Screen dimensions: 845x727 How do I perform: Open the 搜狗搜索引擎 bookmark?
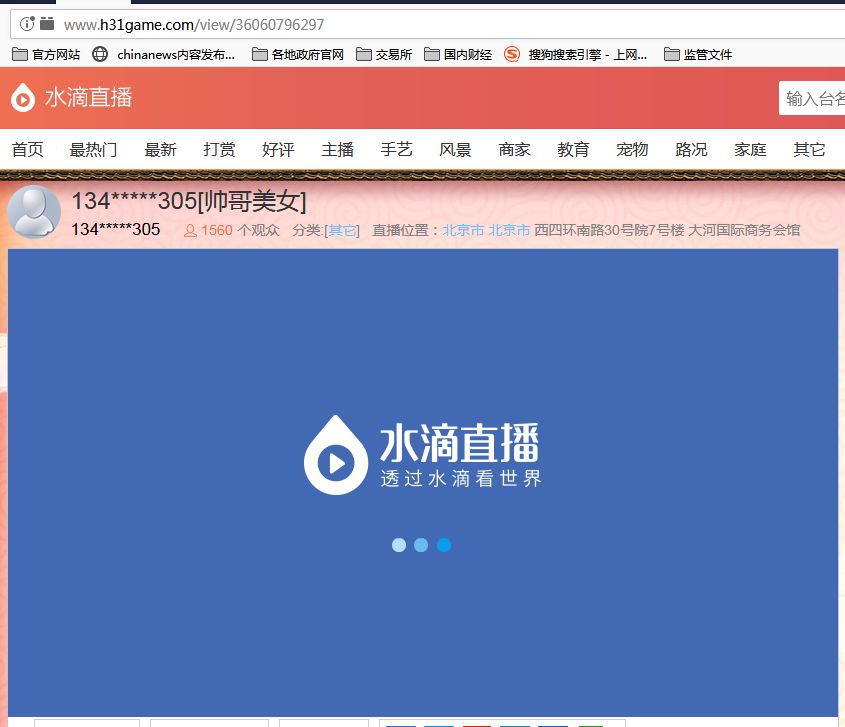pos(575,54)
